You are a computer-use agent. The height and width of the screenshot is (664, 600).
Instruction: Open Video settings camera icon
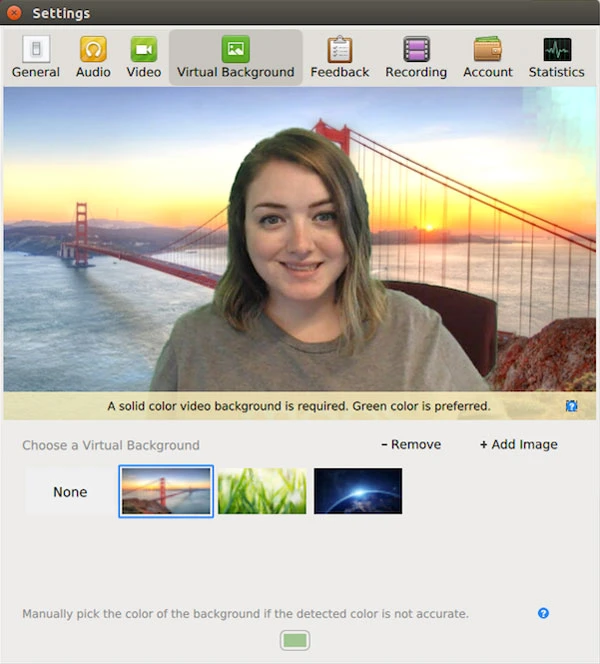[x=144, y=49]
